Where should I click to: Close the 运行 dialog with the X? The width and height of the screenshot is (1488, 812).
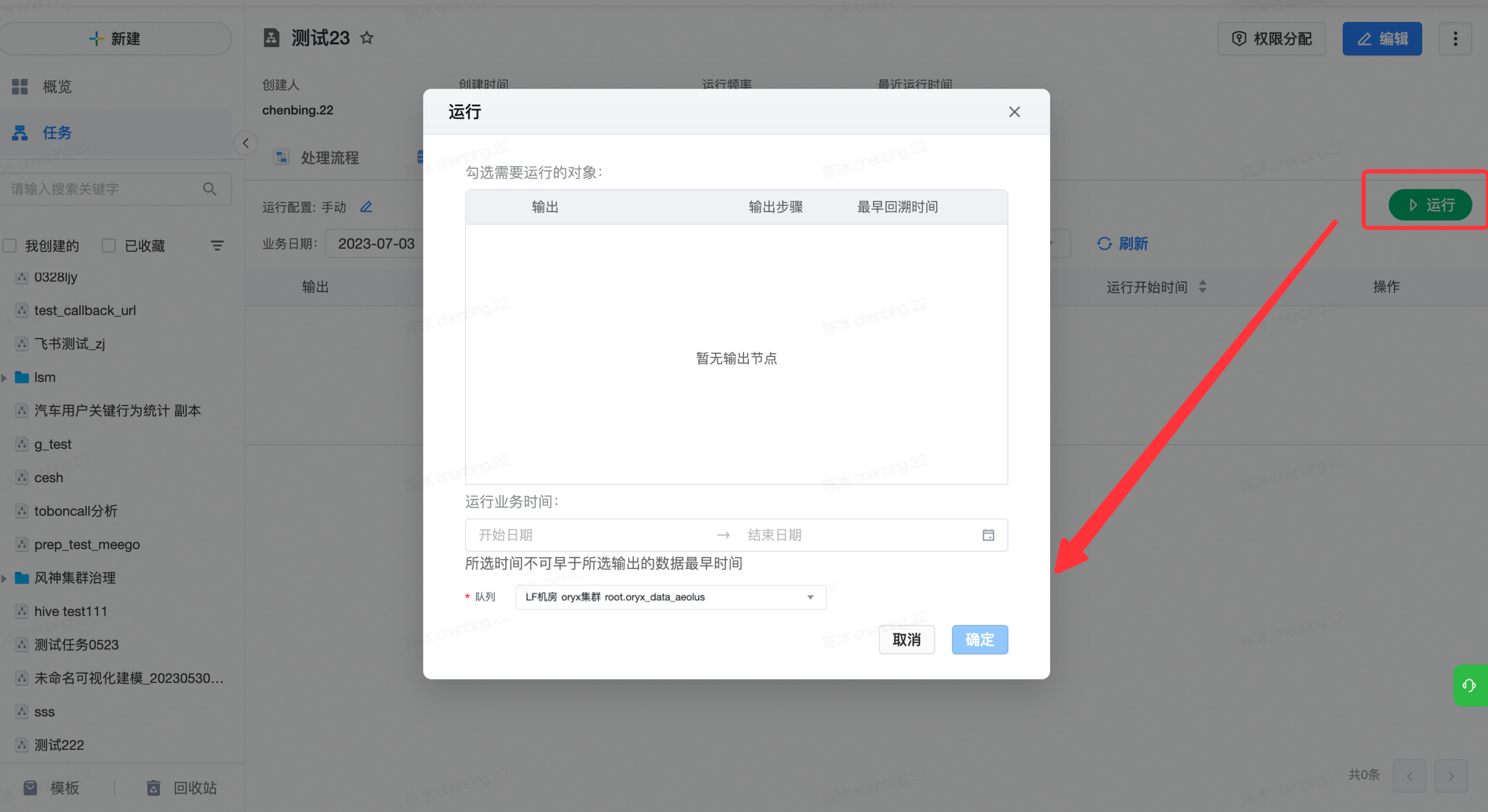coord(1014,112)
